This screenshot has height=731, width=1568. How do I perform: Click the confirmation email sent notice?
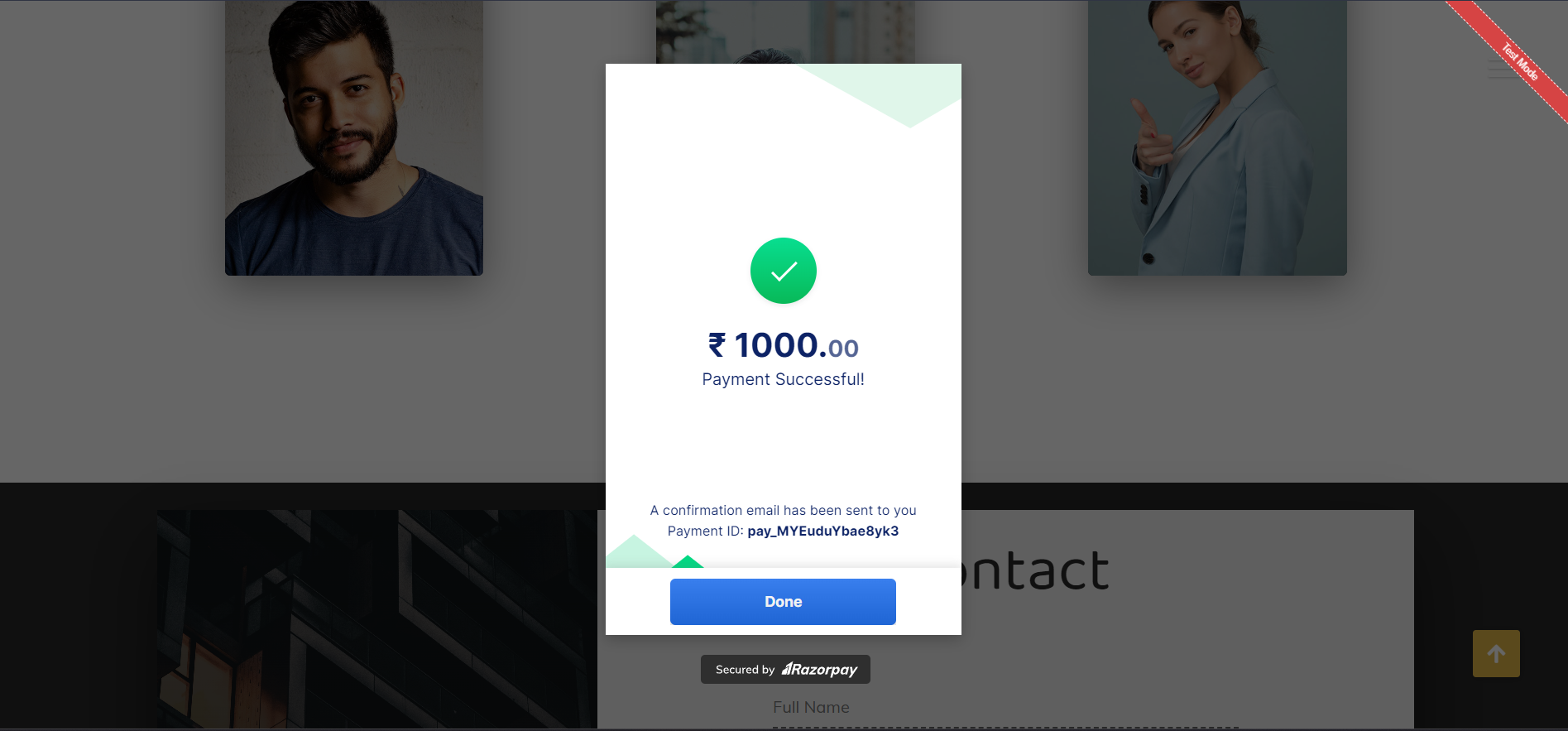(783, 510)
